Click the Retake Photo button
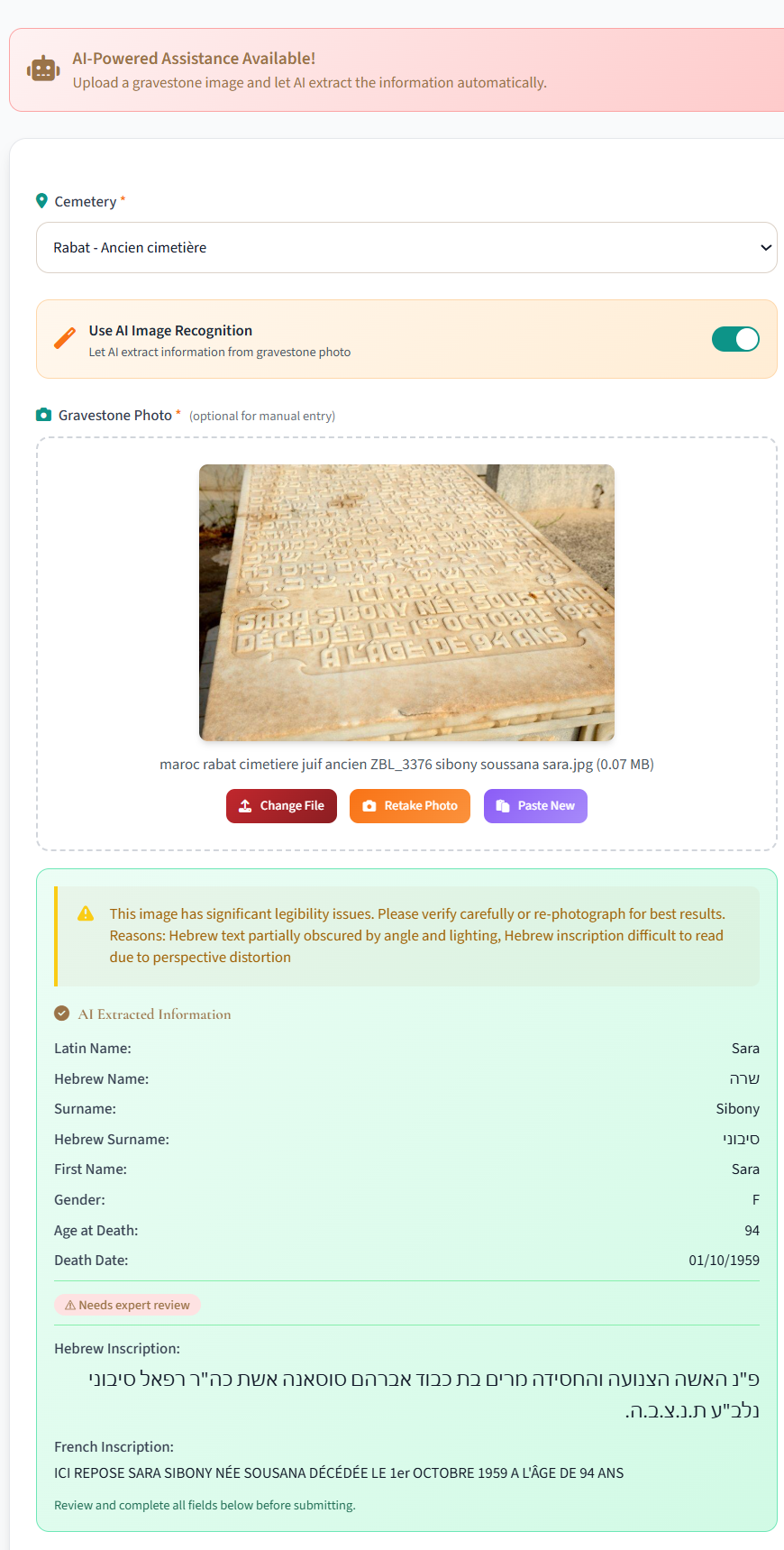The width and height of the screenshot is (784, 1550). point(410,806)
